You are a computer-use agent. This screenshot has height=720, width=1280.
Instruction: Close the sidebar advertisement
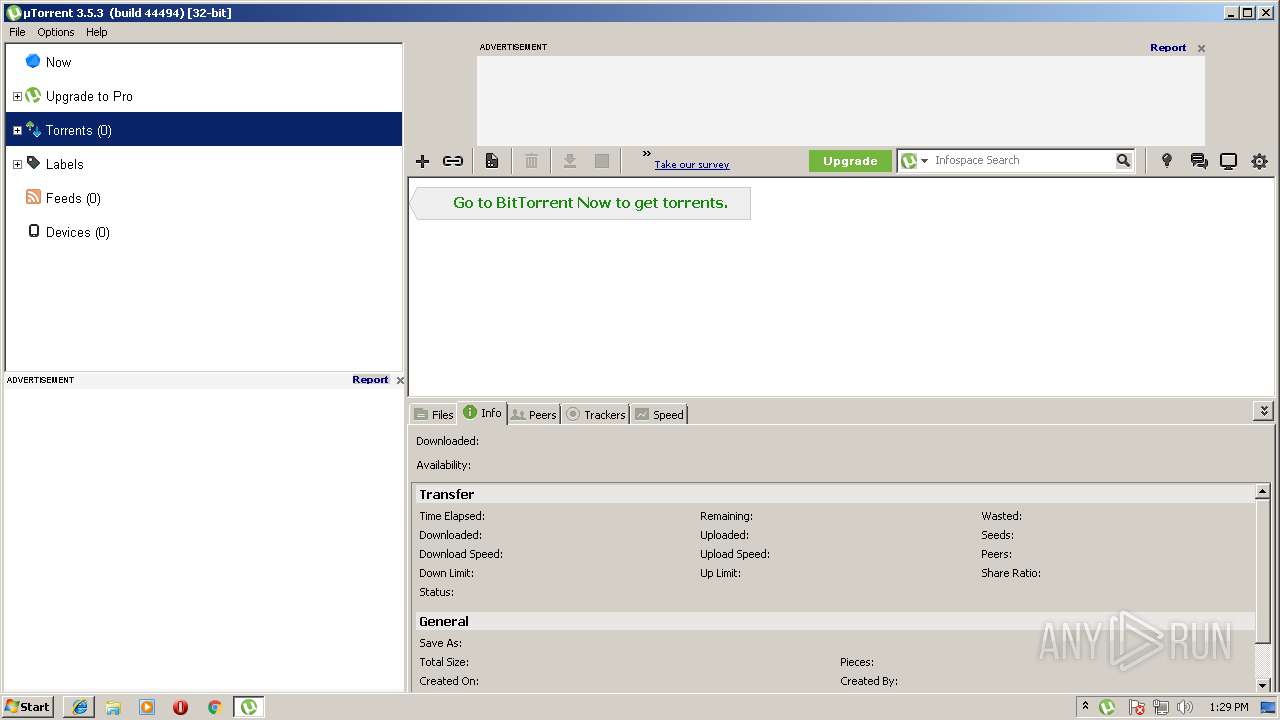click(x=400, y=380)
